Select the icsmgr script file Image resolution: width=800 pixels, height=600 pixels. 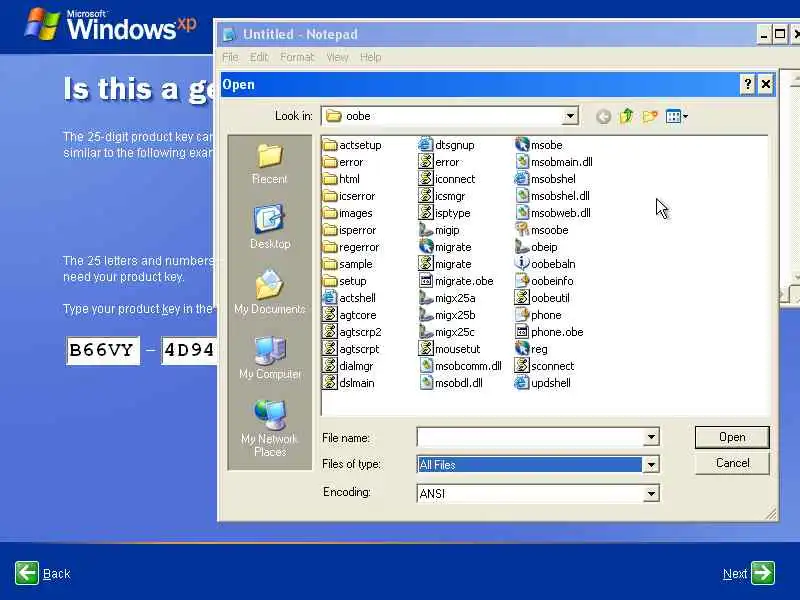tap(442, 196)
